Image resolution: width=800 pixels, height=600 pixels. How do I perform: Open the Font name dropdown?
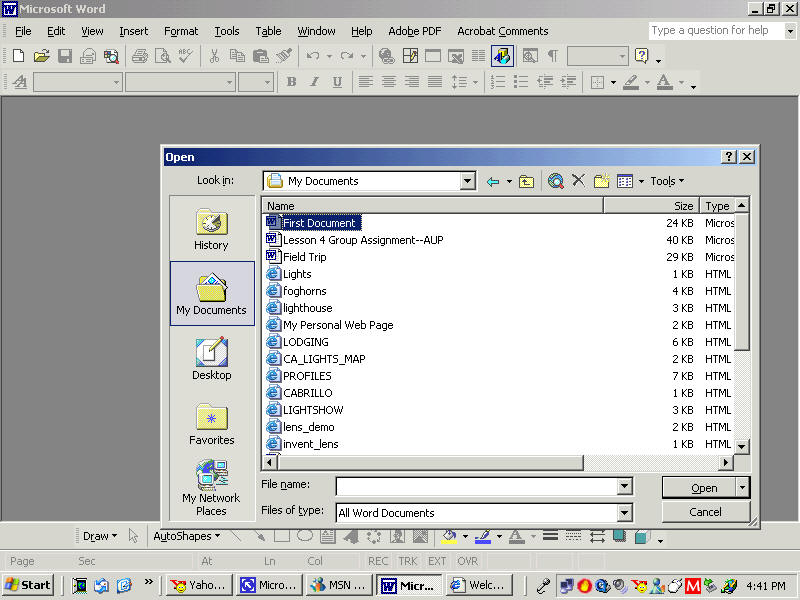coord(230,82)
